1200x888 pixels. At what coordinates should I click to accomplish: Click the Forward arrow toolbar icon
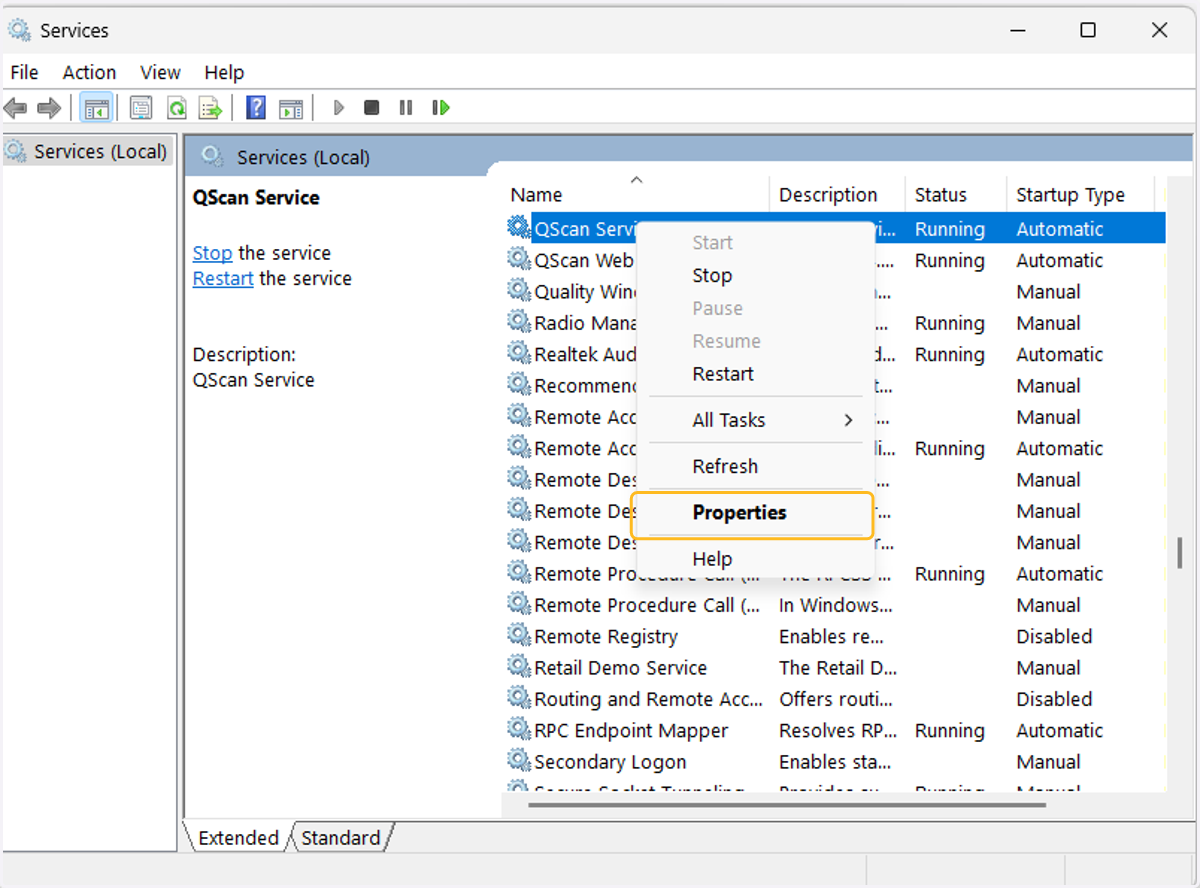click(x=48, y=107)
